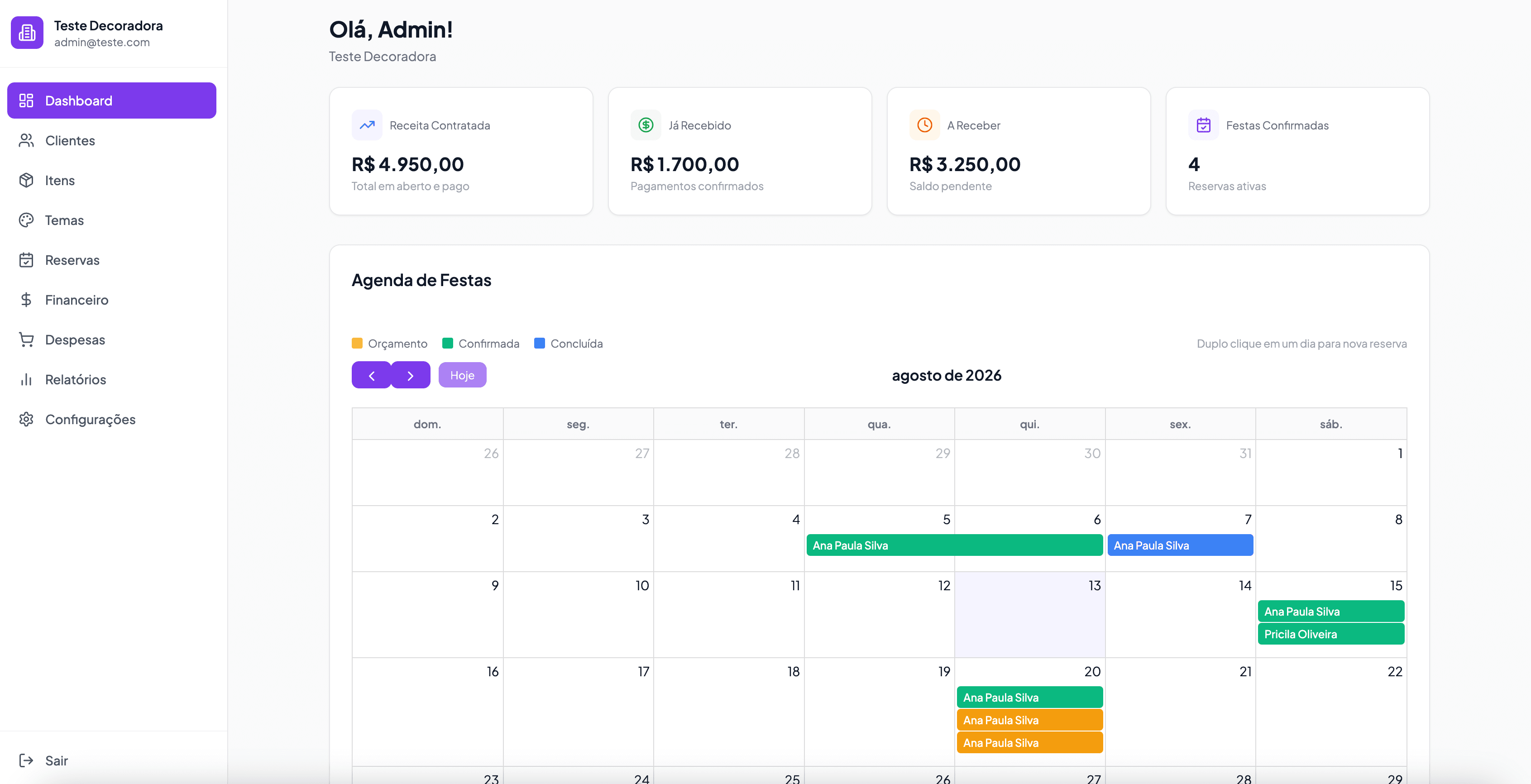This screenshot has height=784, width=1531.
Task: Open the Financeiro menu item
Action: 112,300
